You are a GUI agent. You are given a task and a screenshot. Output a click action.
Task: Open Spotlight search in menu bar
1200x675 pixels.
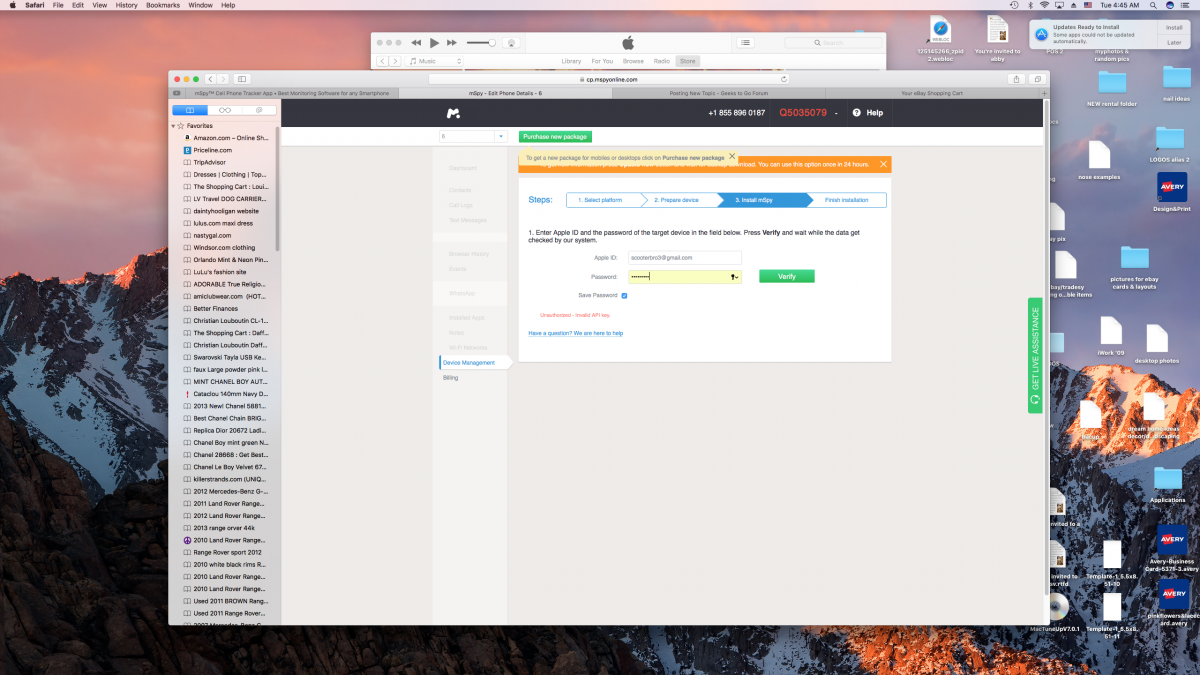click(x=1153, y=5)
